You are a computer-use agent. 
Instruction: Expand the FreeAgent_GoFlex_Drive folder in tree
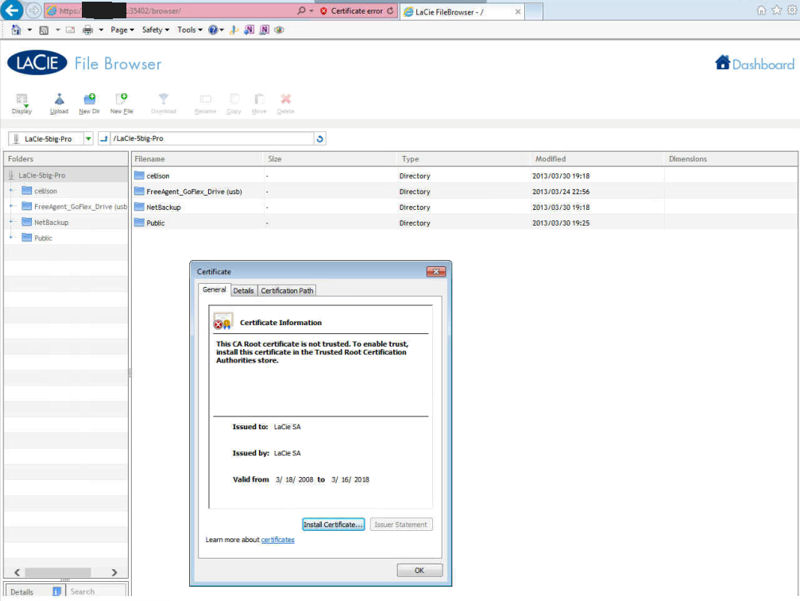tap(11, 207)
